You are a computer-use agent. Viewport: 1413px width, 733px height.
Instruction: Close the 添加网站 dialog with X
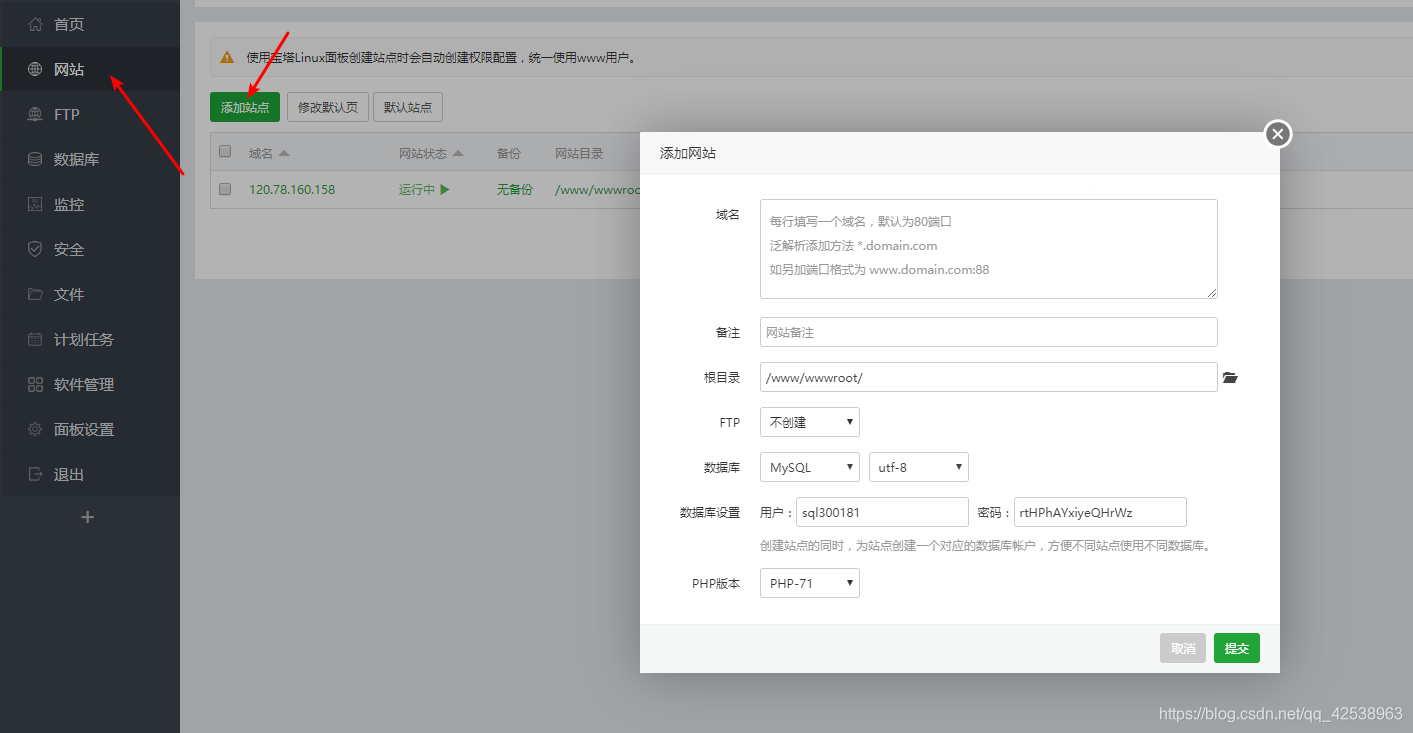(1278, 133)
